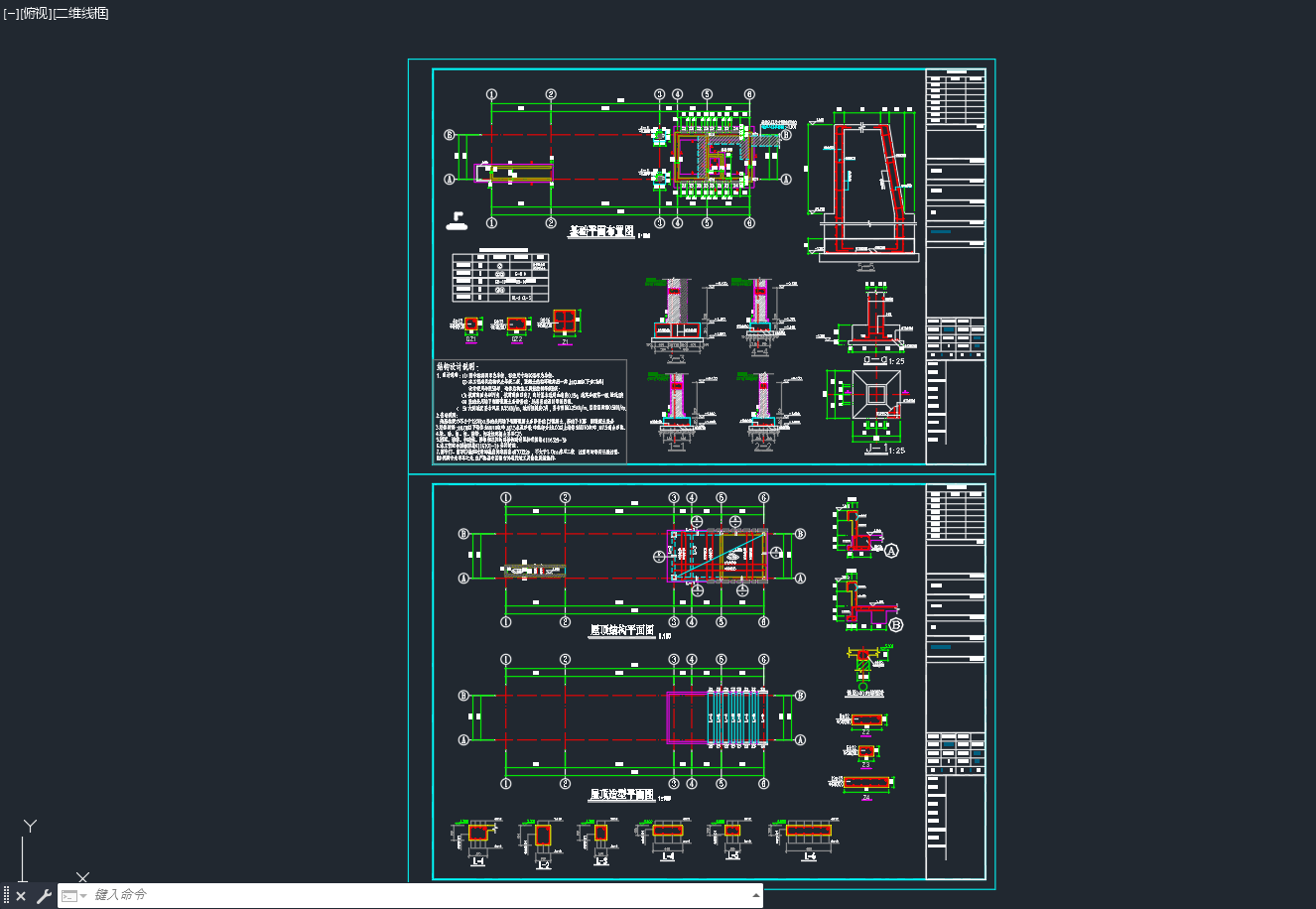Select the J-1 footing detail label
The width and height of the screenshot is (1316, 909).
[x=876, y=450]
